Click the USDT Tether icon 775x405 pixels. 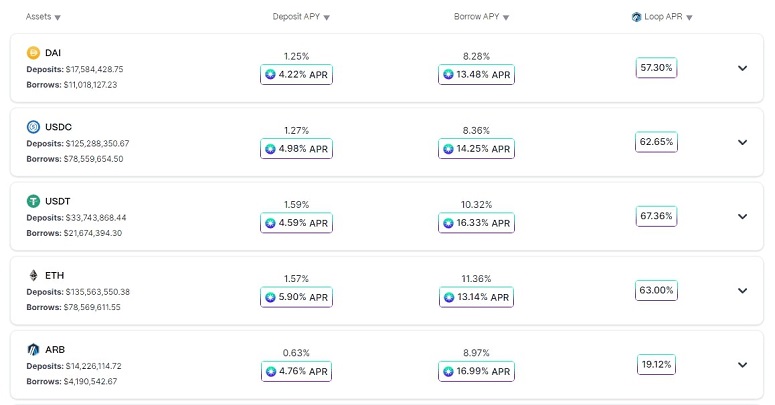point(33,201)
